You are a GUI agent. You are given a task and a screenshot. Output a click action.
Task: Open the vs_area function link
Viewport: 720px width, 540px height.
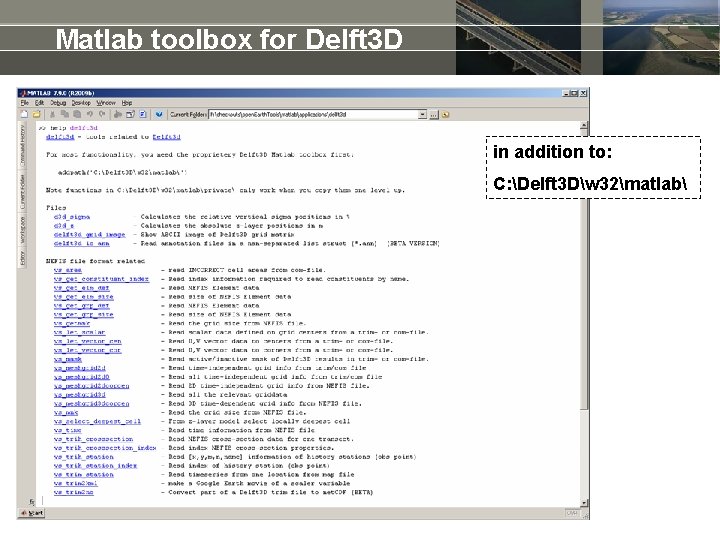click(68, 270)
